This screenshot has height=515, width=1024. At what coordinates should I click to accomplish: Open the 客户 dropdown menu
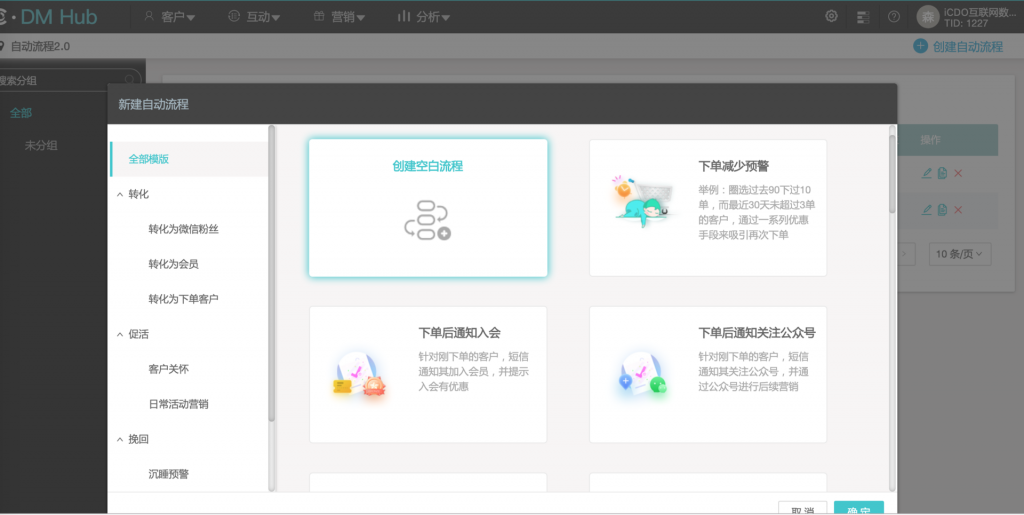click(169, 16)
